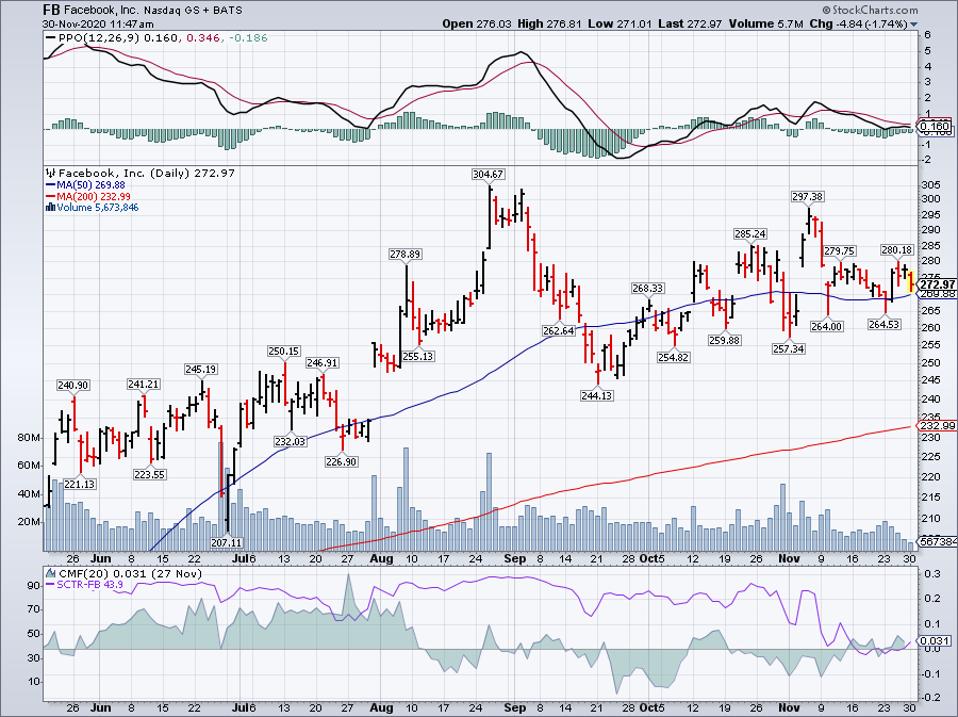Click the bar chart icon before Facebook, Inc. (Daily)
Image resolution: width=958 pixels, height=717 pixels.
(x=51, y=173)
